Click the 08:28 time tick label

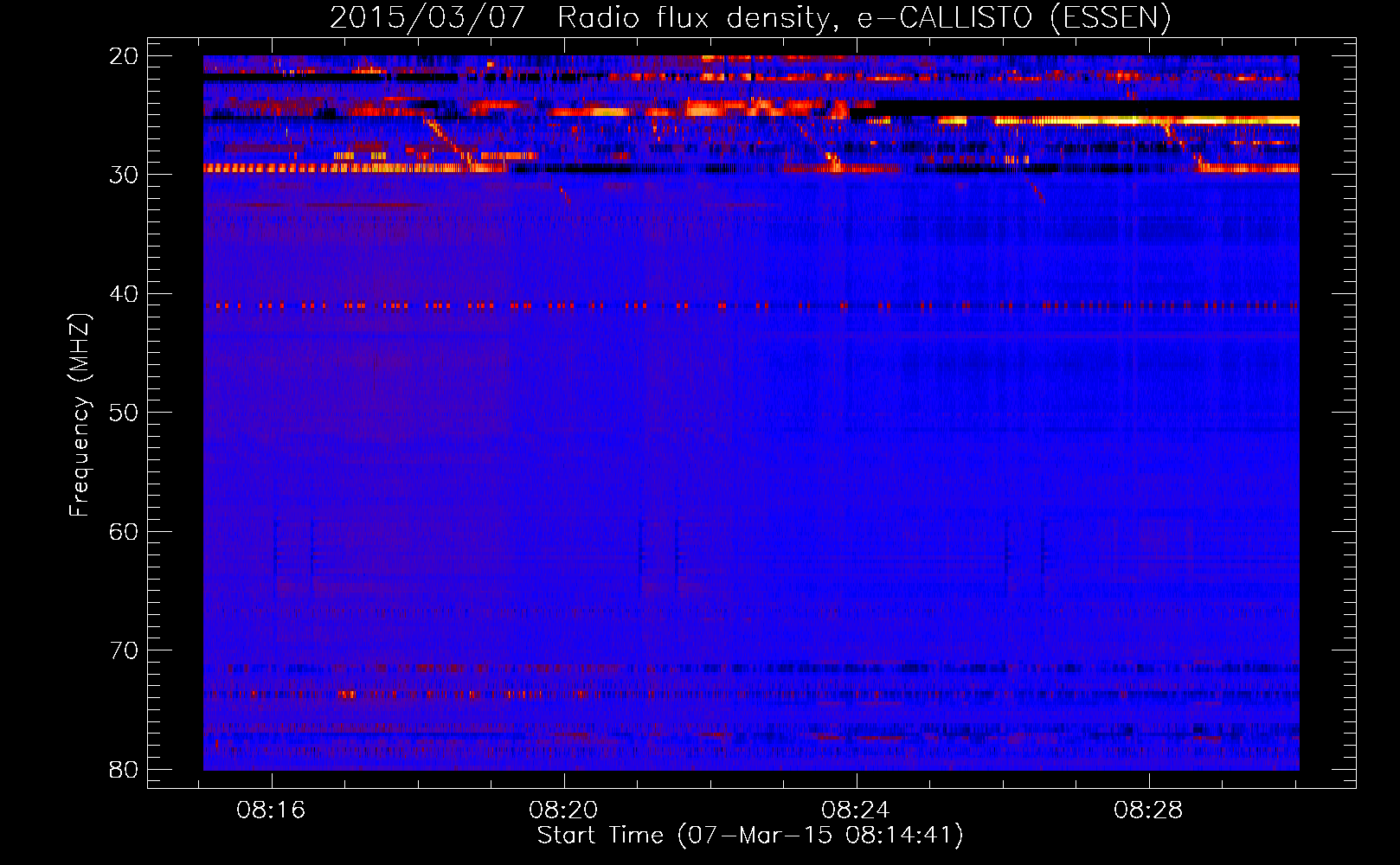pos(1149,811)
